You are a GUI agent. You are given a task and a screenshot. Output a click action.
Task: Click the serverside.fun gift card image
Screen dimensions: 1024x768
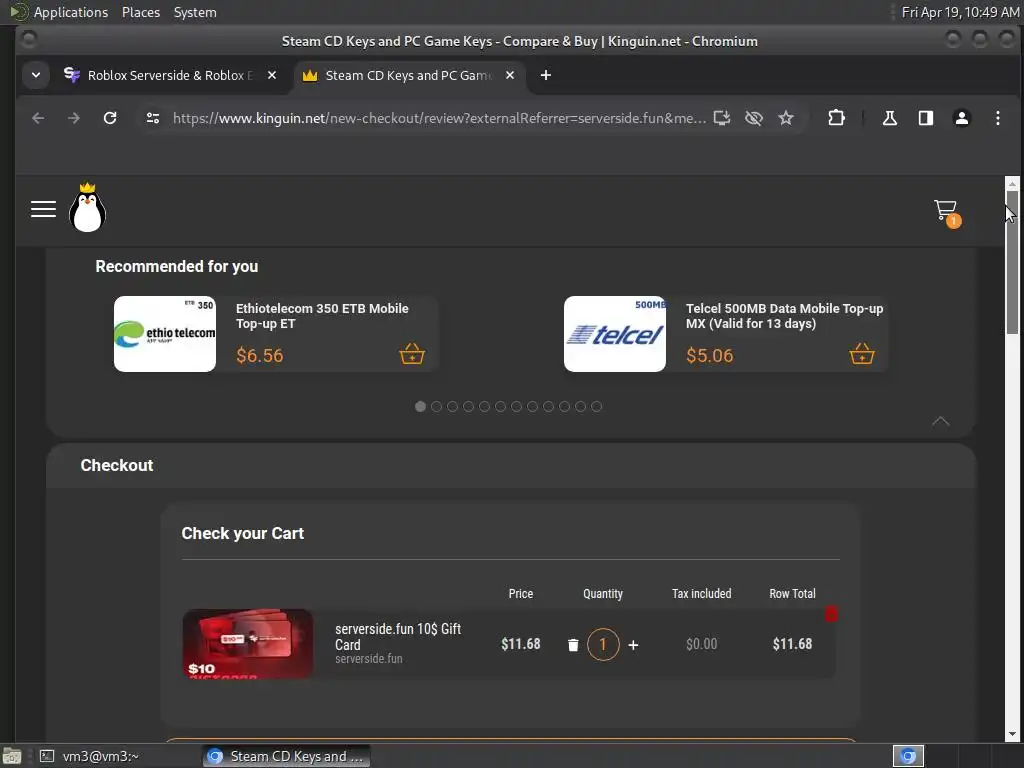pos(248,644)
